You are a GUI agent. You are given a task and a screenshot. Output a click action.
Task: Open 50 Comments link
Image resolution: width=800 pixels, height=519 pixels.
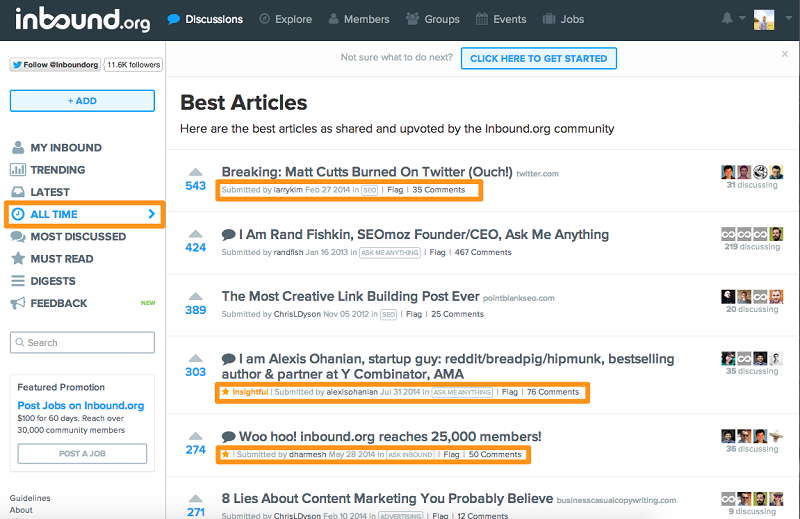coord(495,455)
